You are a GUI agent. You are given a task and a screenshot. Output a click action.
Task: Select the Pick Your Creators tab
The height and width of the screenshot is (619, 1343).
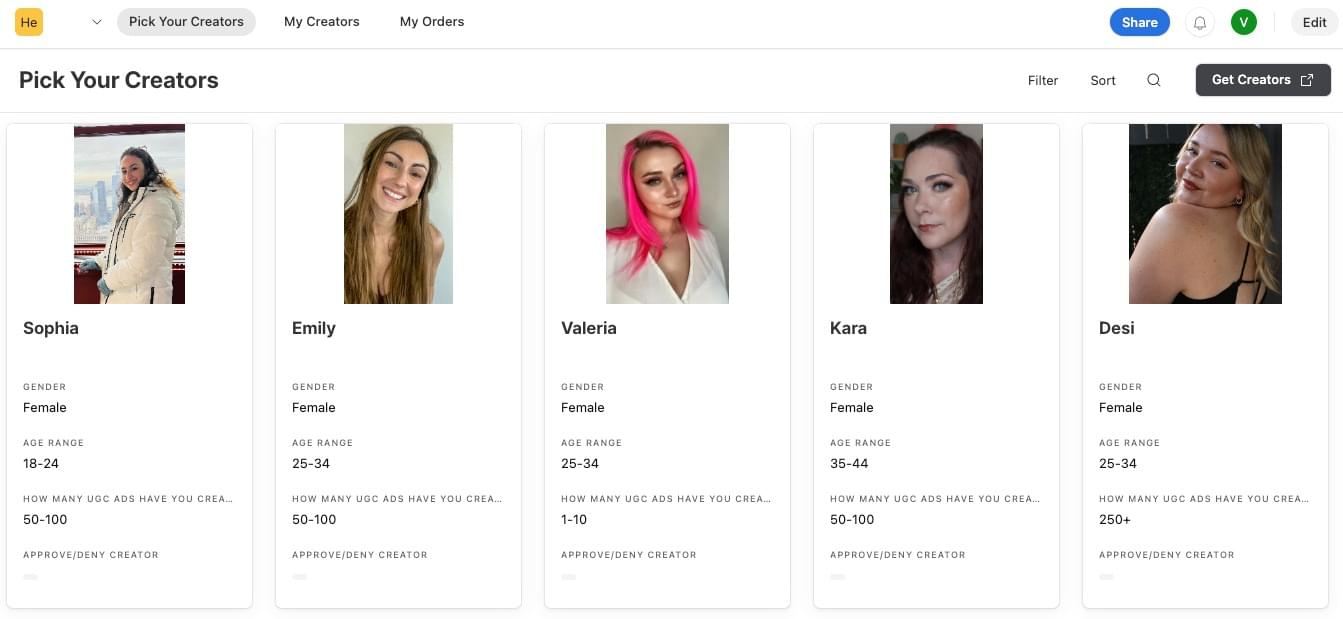point(186,21)
